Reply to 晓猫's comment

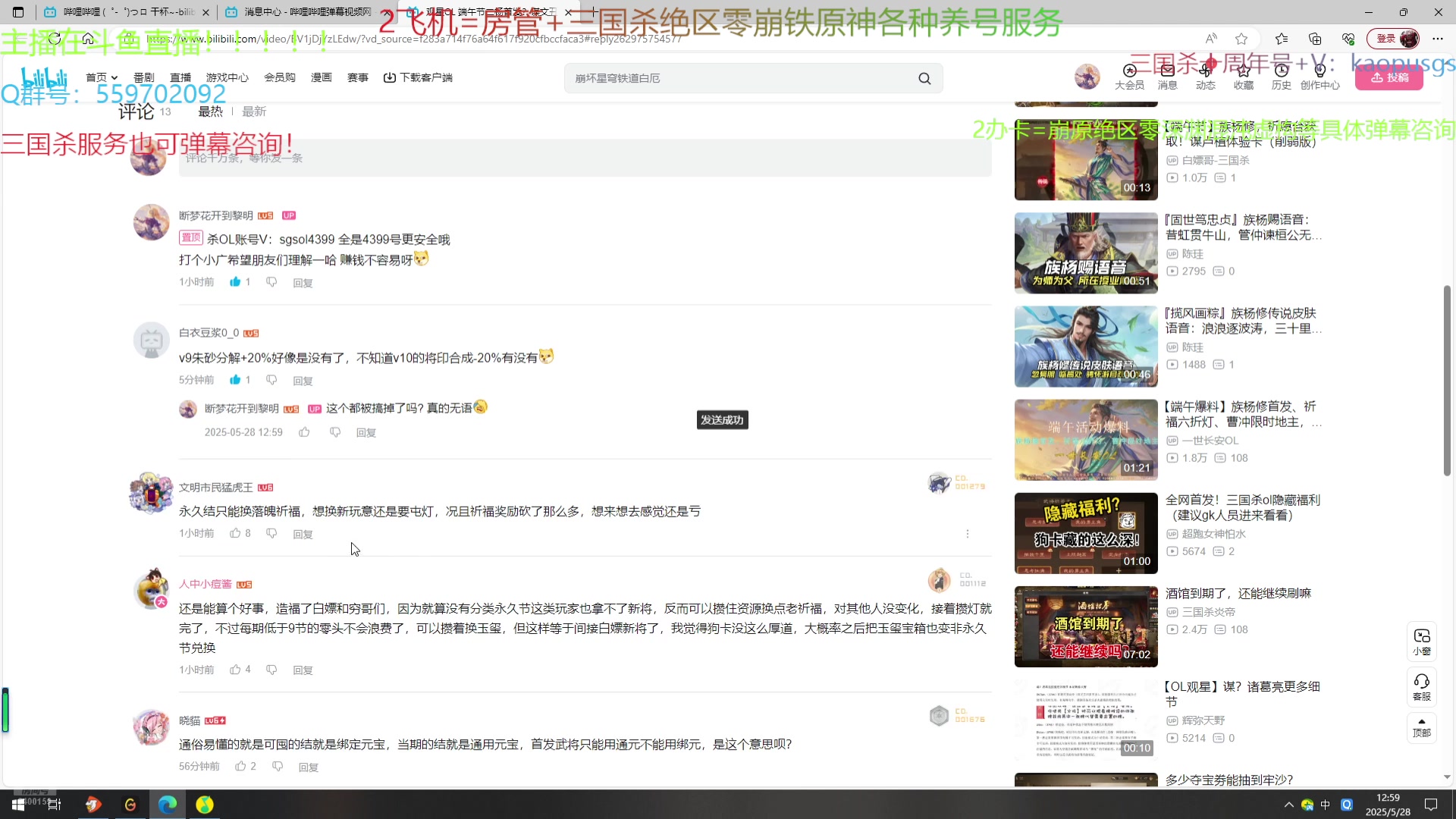pos(308,767)
